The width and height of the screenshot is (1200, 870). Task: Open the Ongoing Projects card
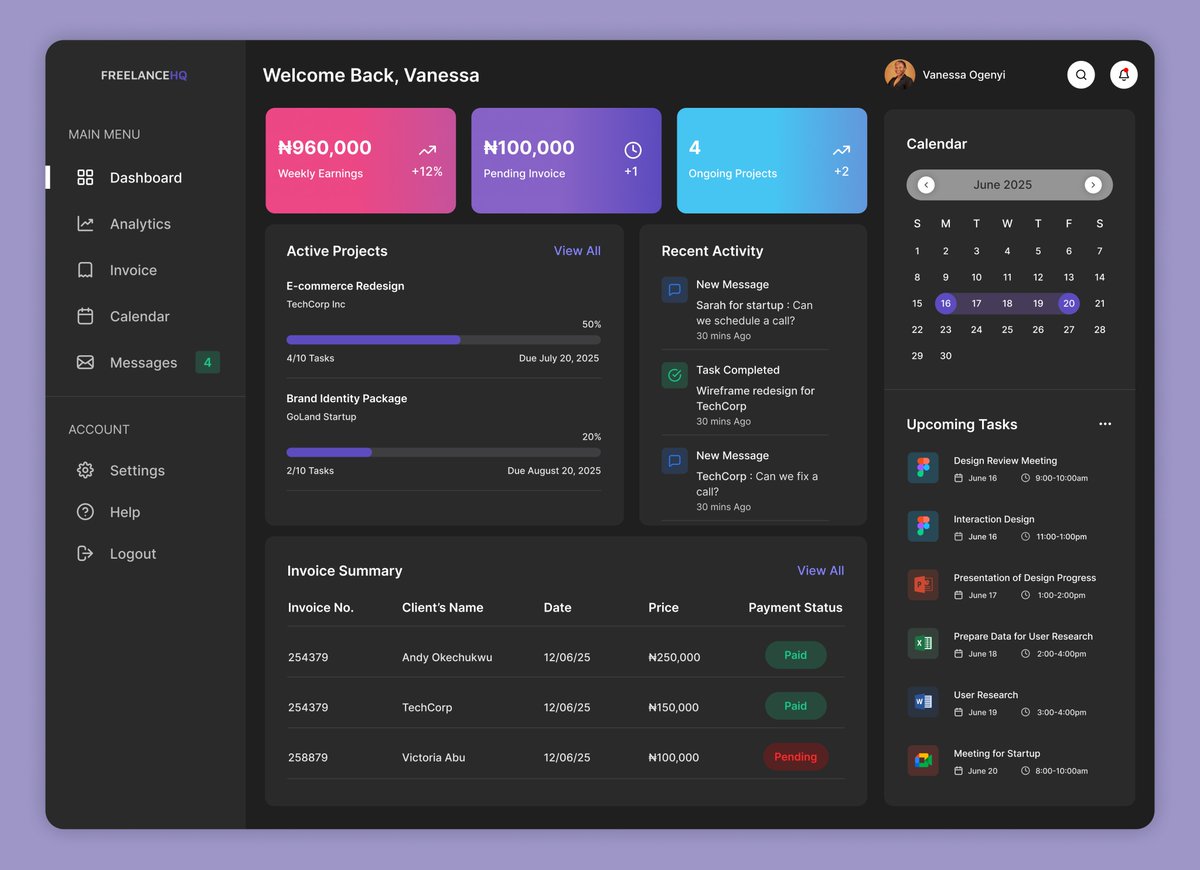(x=772, y=160)
